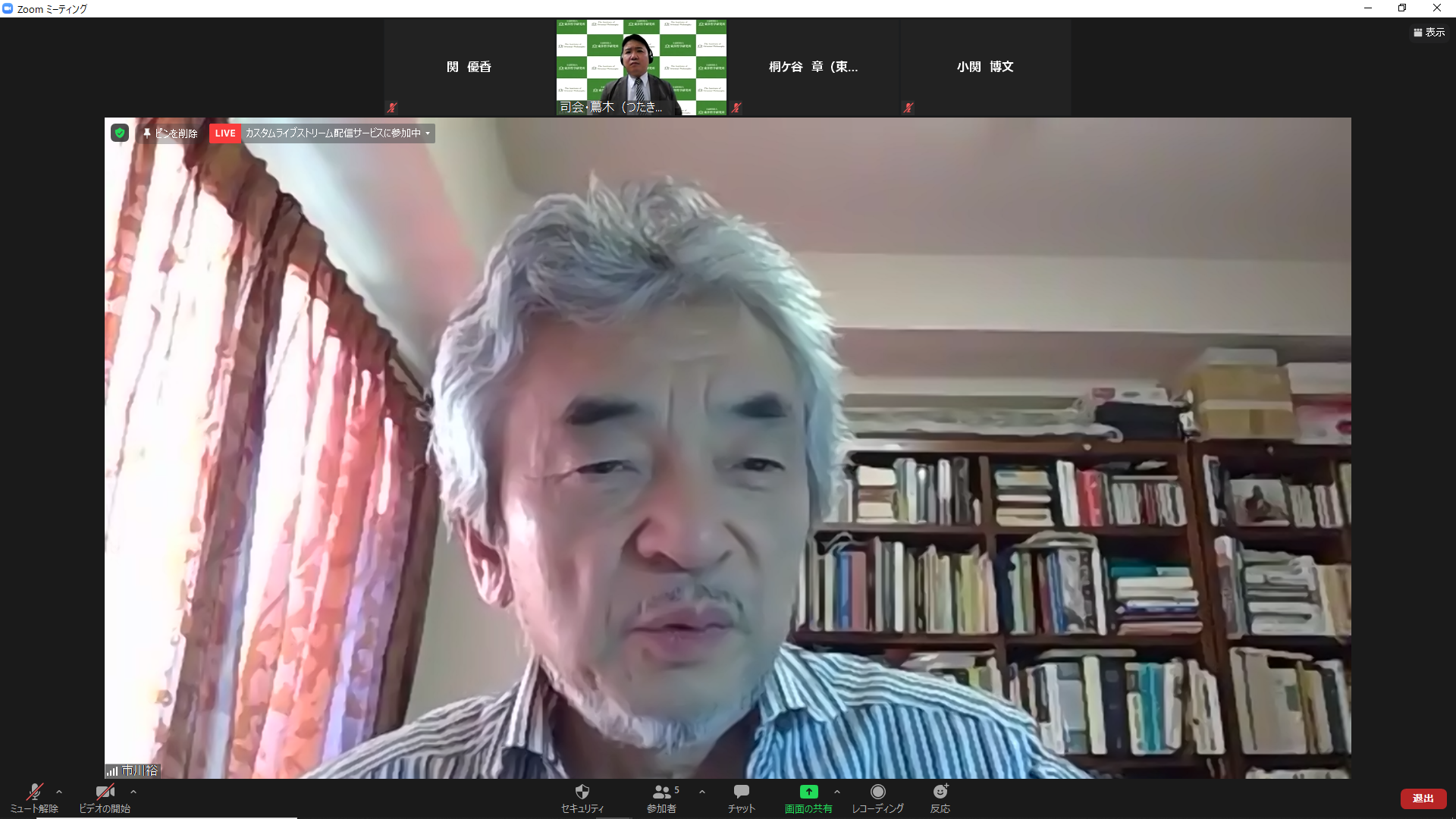Click the red LIVE badge
The width and height of the screenshot is (1456, 819).
coord(225,133)
